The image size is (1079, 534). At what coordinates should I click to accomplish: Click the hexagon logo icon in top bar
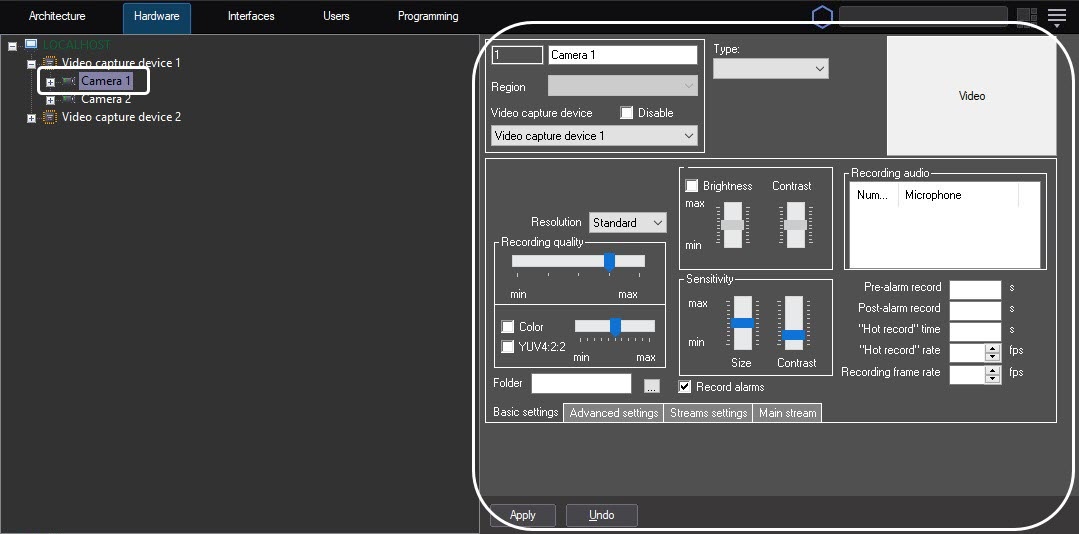[822, 17]
